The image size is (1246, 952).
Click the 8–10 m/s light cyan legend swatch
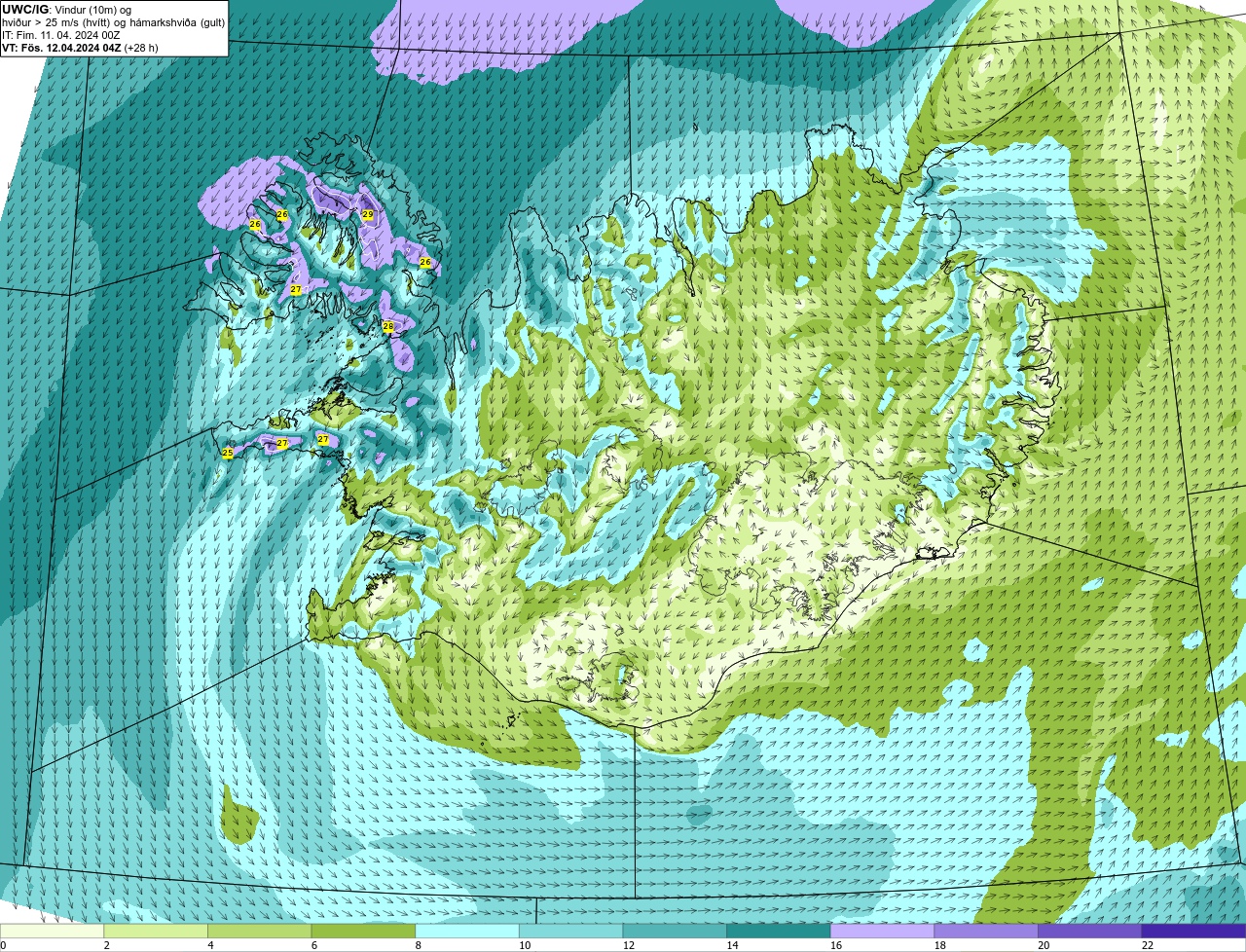click(467, 932)
